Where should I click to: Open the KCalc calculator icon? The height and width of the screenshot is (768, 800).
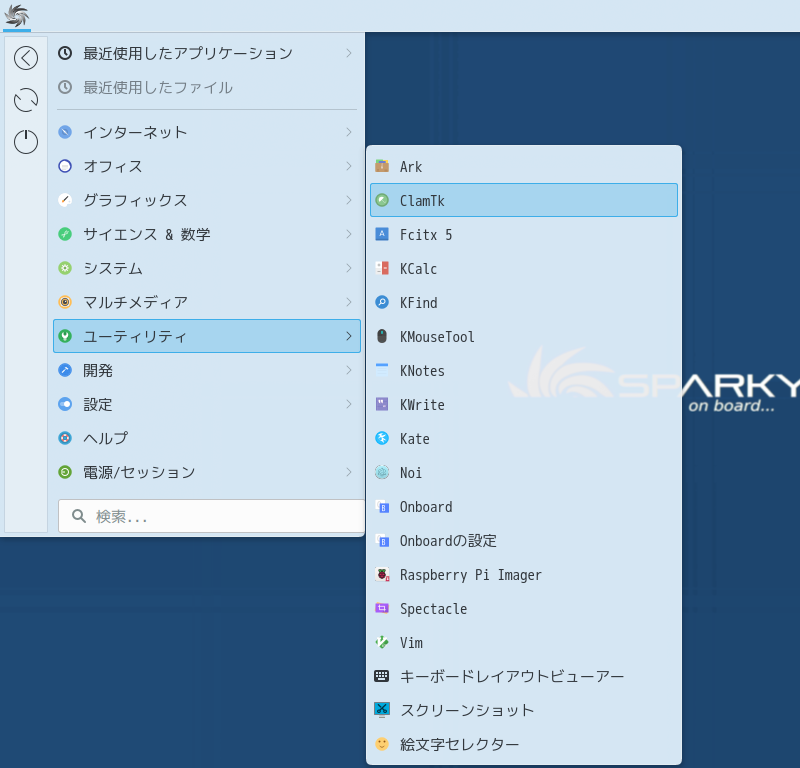tap(382, 268)
